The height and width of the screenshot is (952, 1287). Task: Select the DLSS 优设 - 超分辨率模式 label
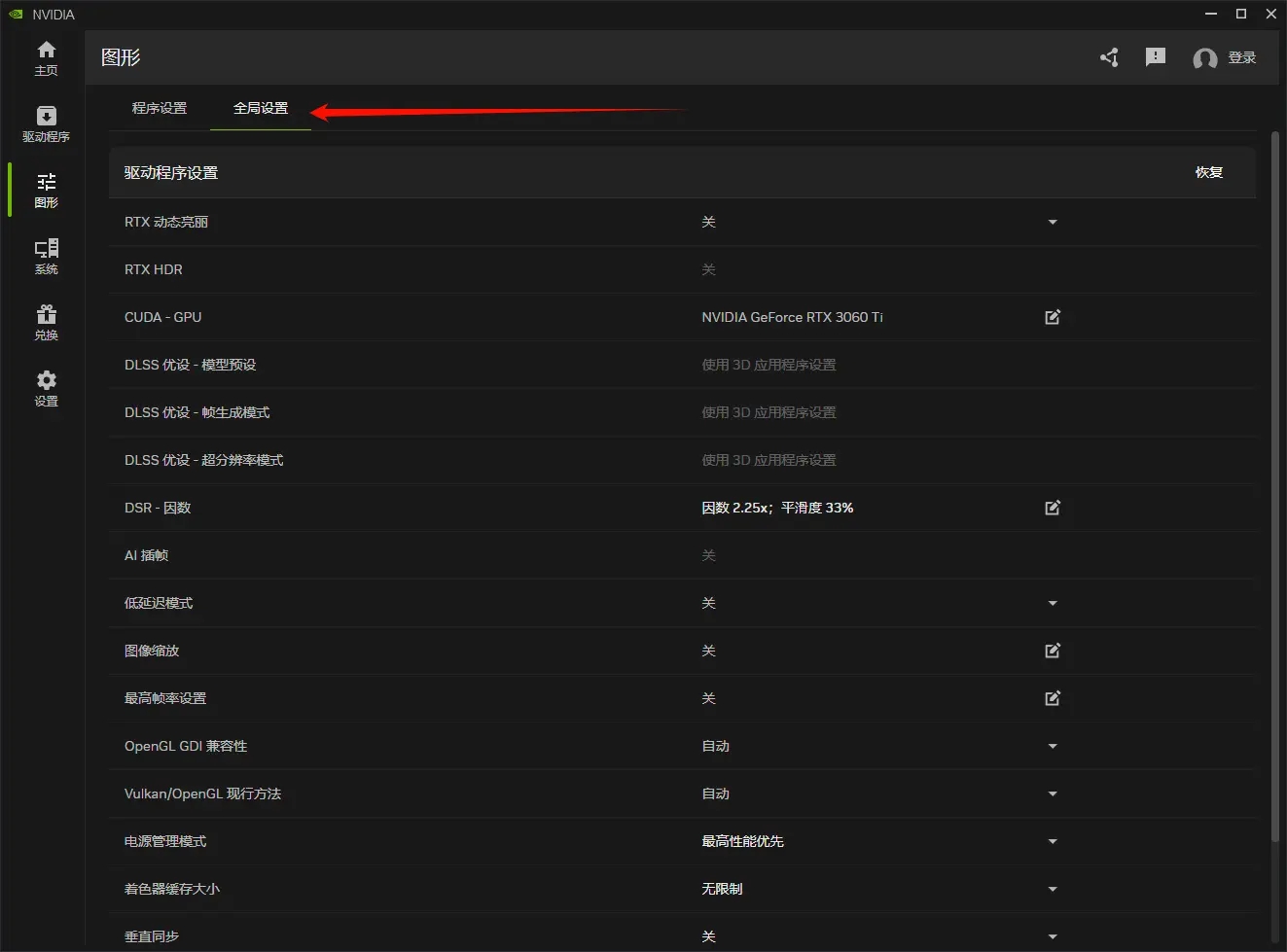tap(204, 460)
